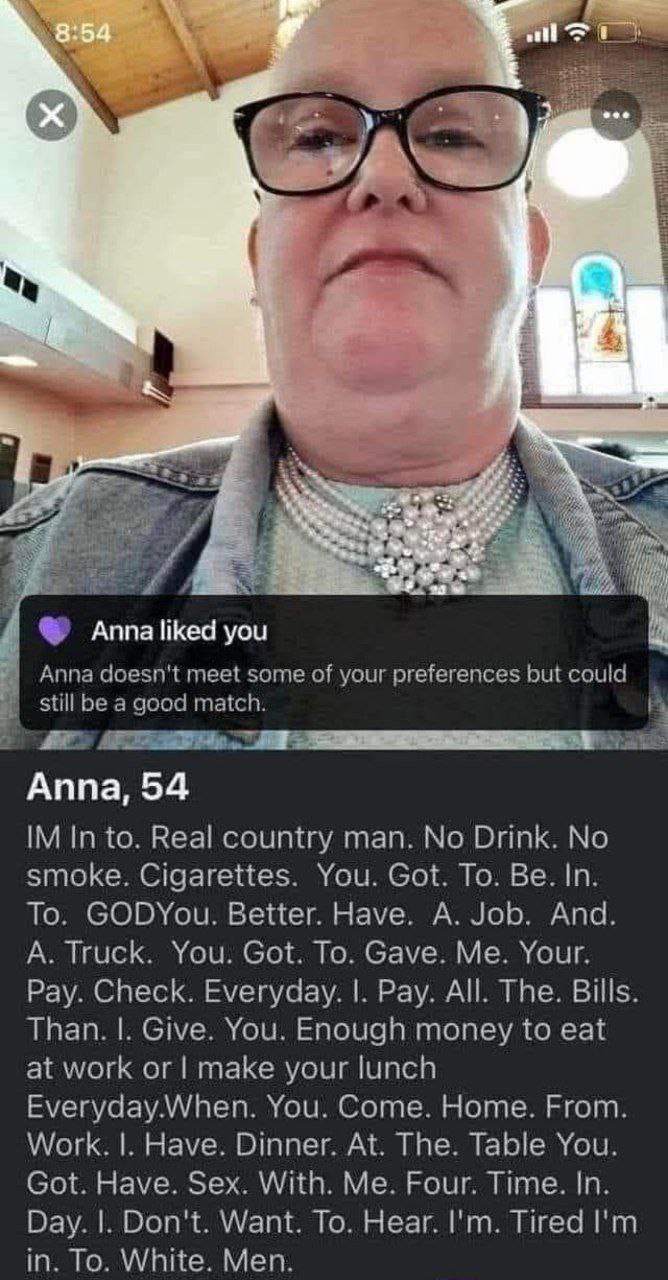Tap the name "Anna, 54"
The height and width of the screenshot is (1280, 668).
[107, 788]
